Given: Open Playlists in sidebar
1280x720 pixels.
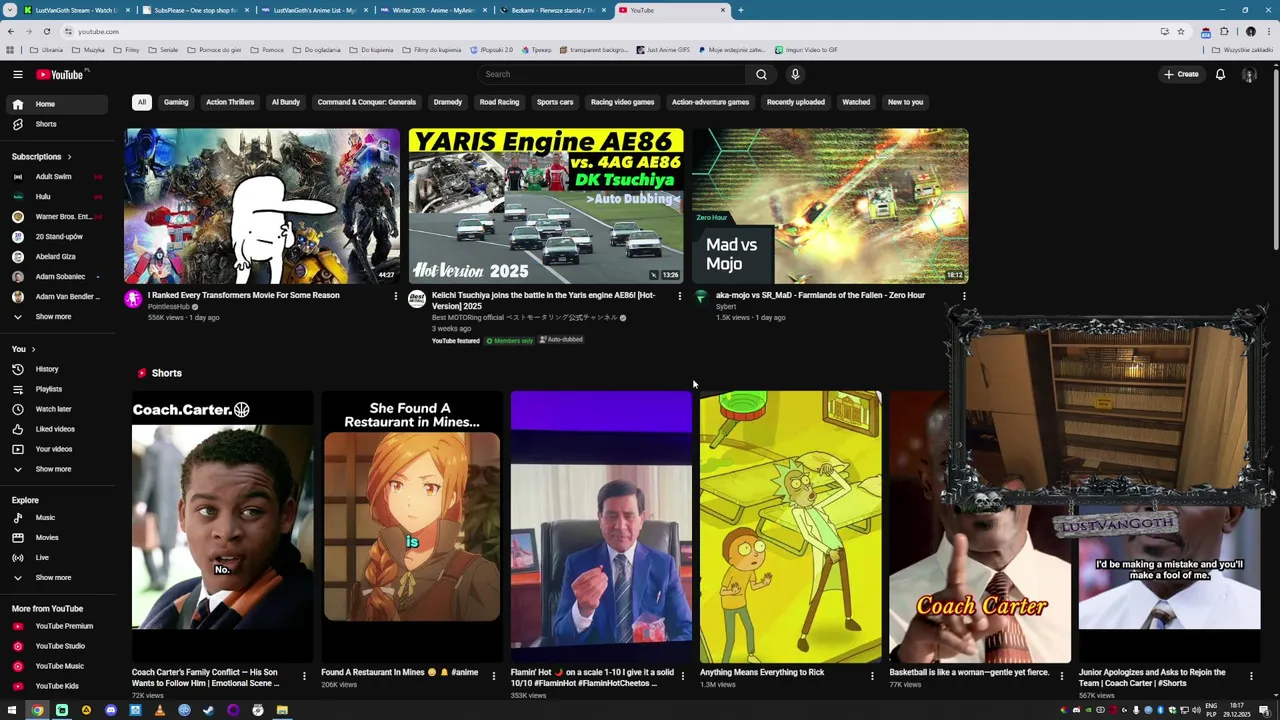Looking at the screenshot, I should coord(58,389).
